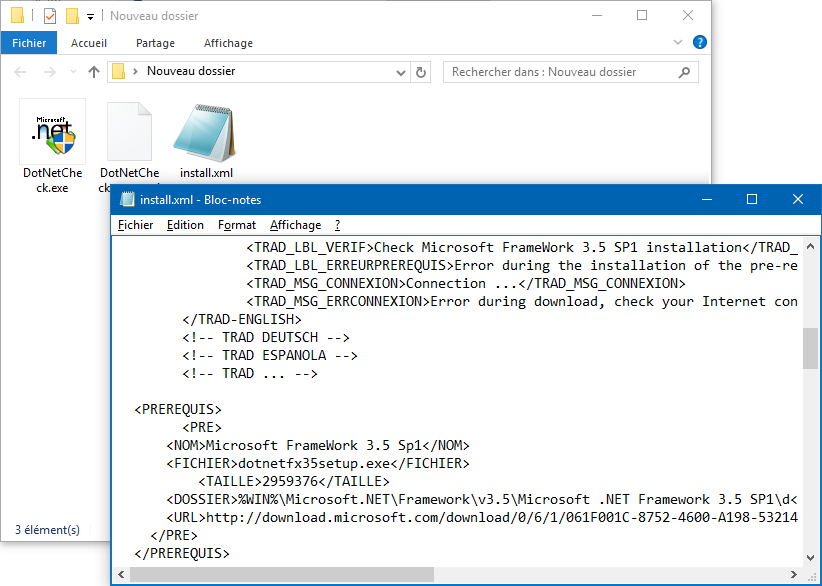Open quick access toolbar customize dropdown
This screenshot has width=822, height=586.
point(90,17)
